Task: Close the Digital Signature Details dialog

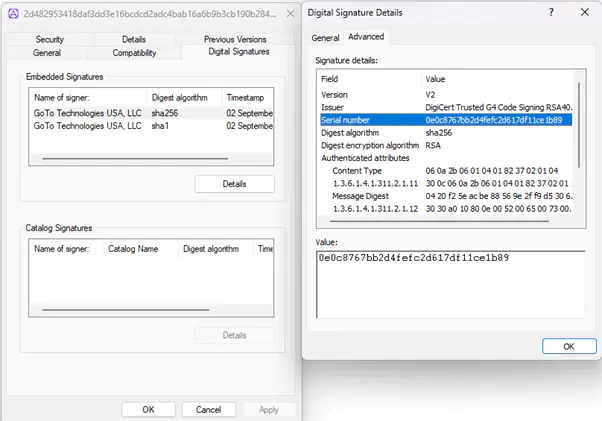Action: (x=583, y=12)
